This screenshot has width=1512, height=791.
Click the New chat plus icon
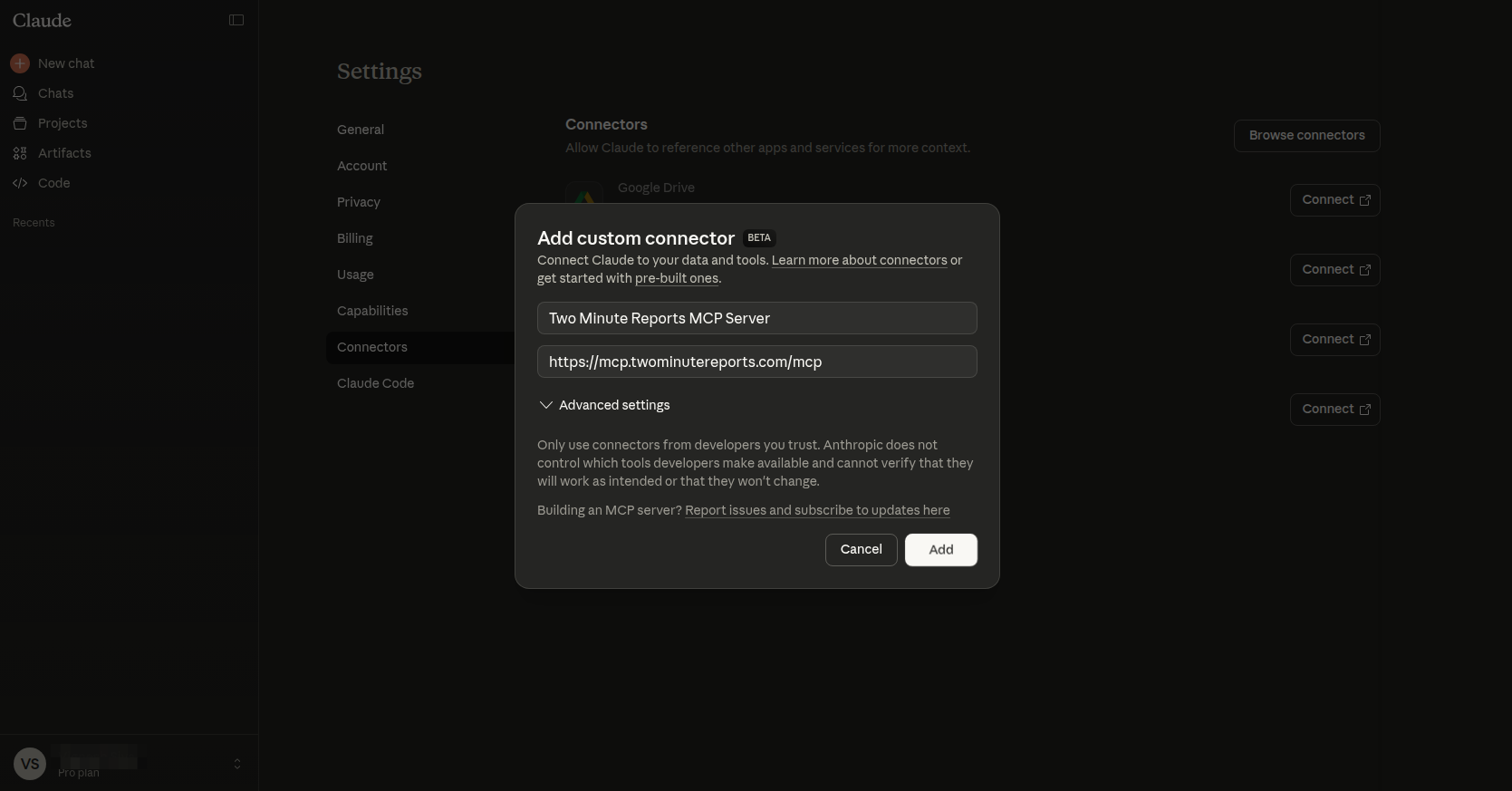pyautogui.click(x=20, y=63)
